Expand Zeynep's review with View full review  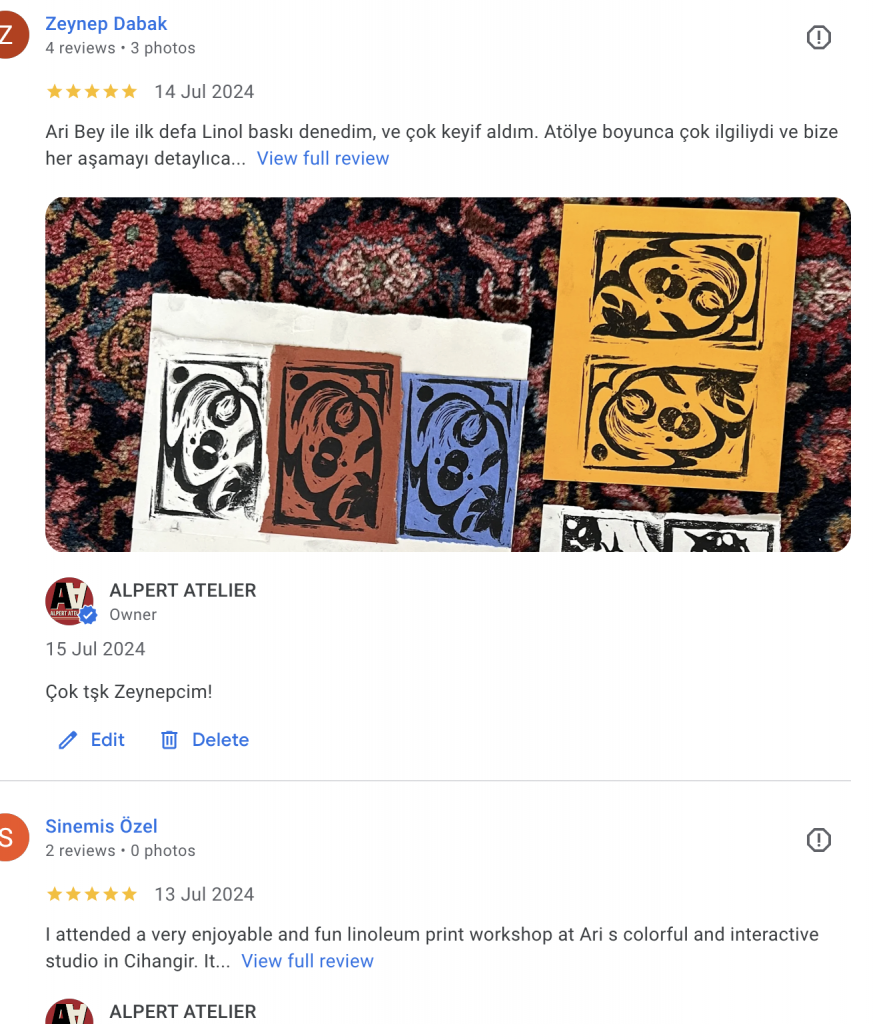click(x=323, y=158)
